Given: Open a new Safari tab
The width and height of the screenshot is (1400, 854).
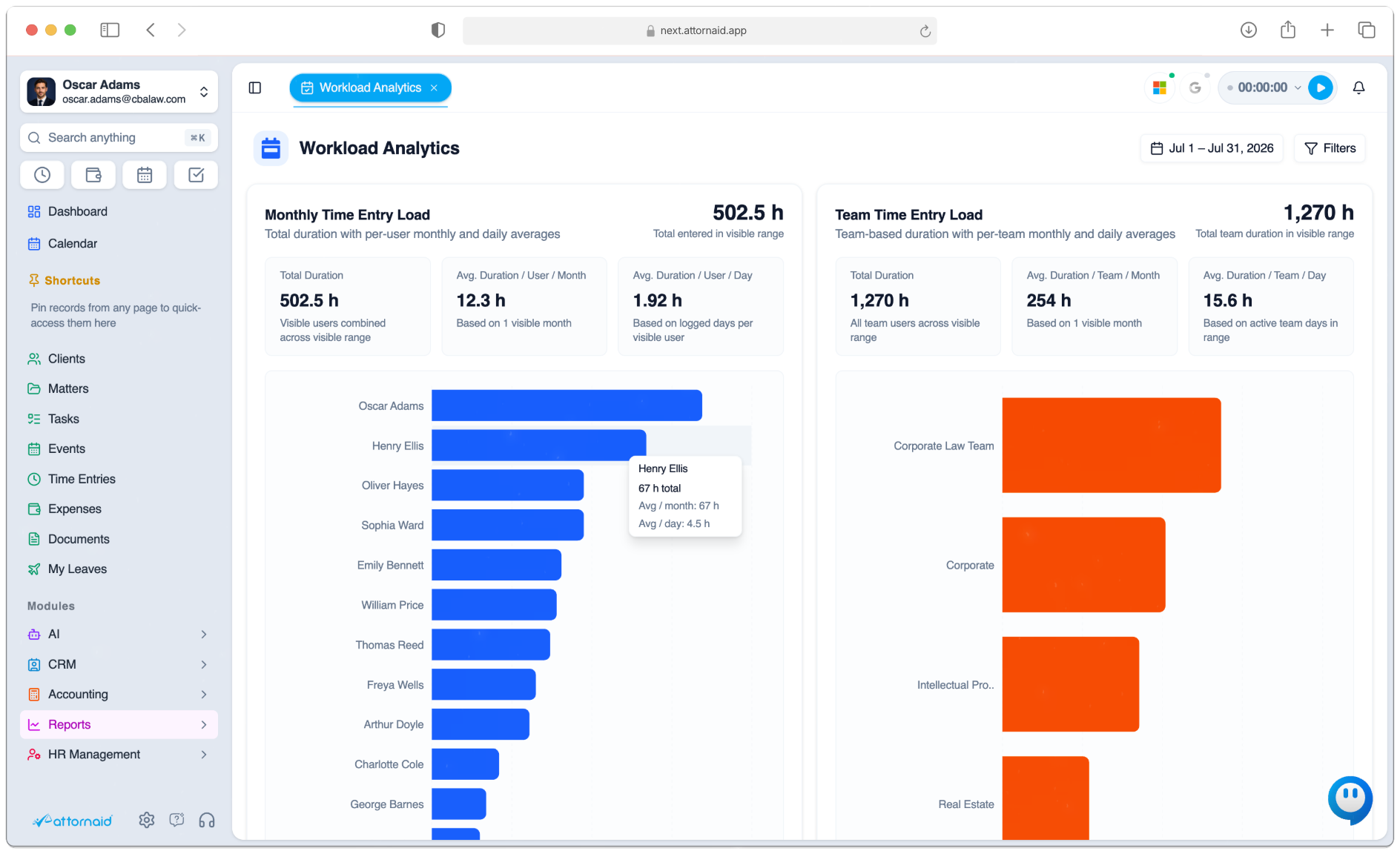Looking at the screenshot, I should click(1327, 30).
